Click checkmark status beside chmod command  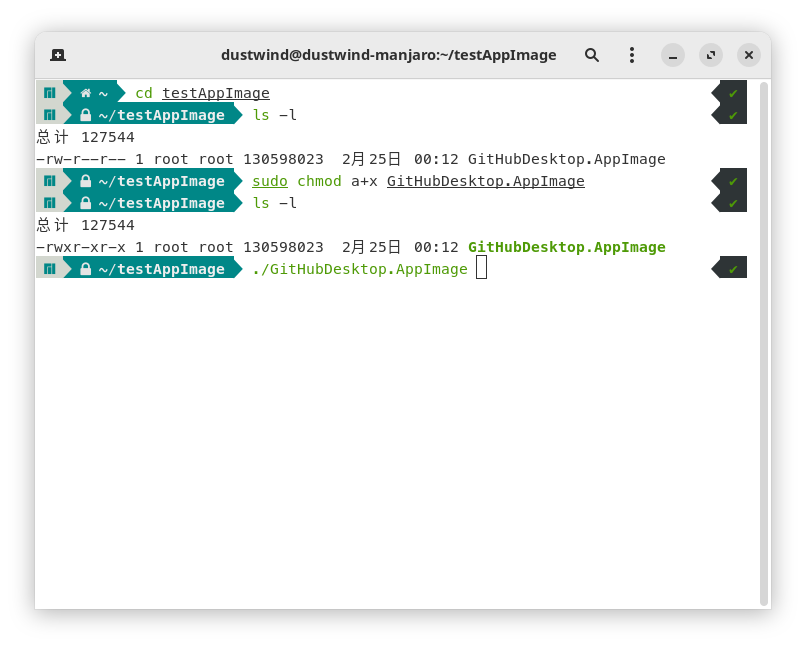(x=733, y=181)
